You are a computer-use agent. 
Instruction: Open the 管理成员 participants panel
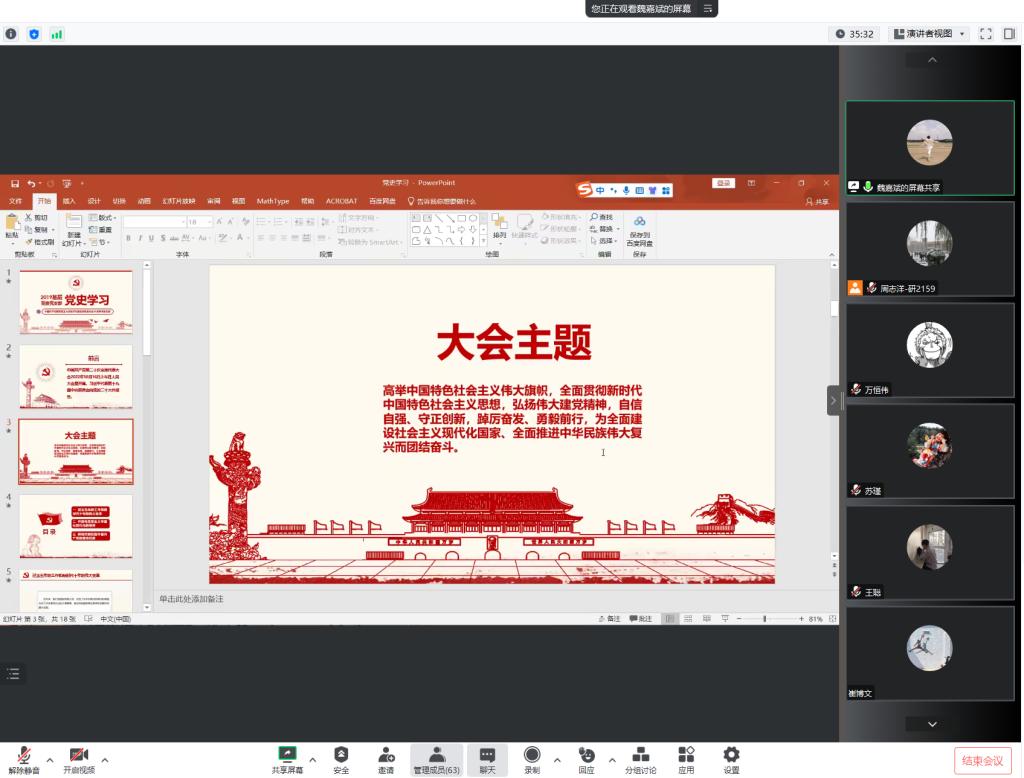click(436, 756)
